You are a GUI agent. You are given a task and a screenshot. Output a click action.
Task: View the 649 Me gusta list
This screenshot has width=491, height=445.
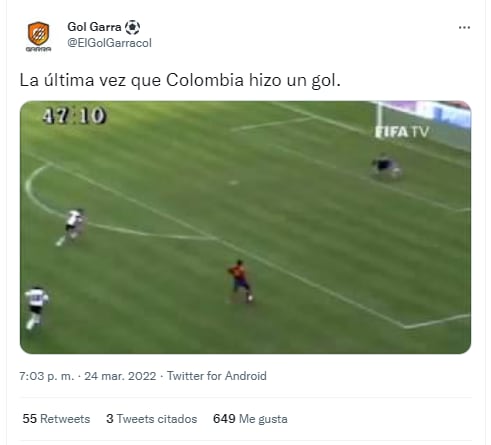pyautogui.click(x=250, y=419)
